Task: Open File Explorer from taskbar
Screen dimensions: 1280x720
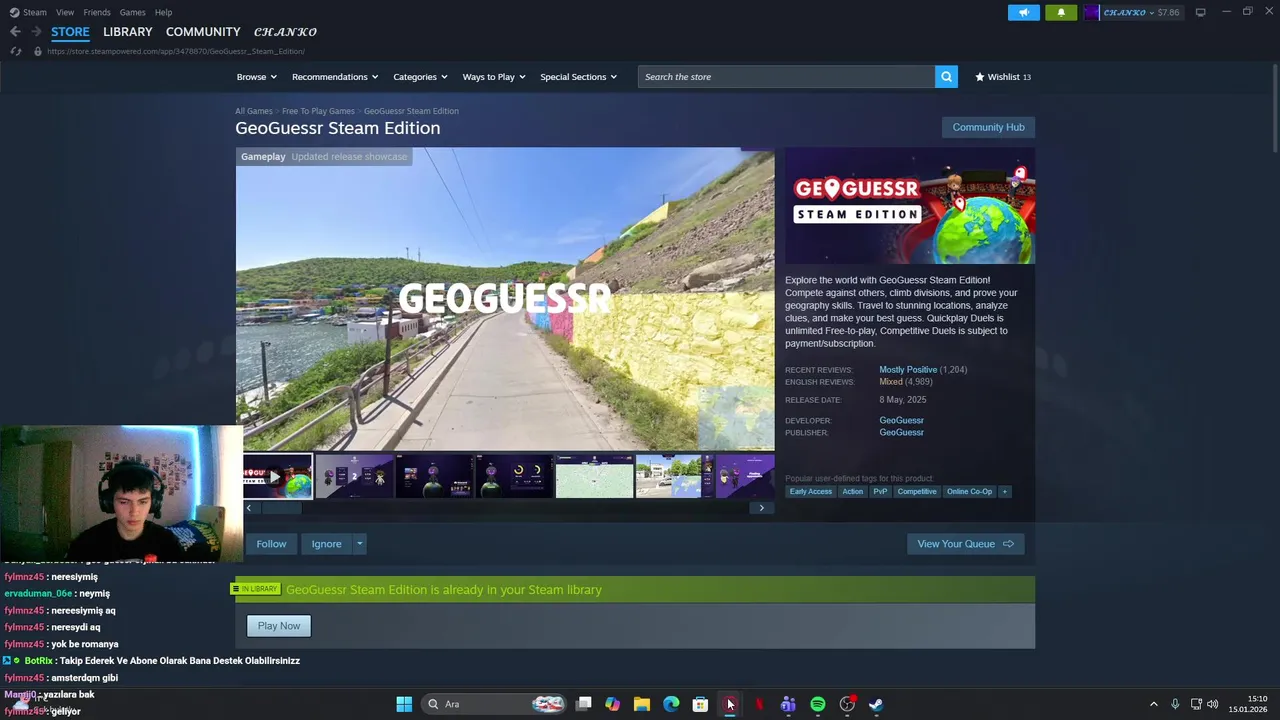Action: pos(642,704)
